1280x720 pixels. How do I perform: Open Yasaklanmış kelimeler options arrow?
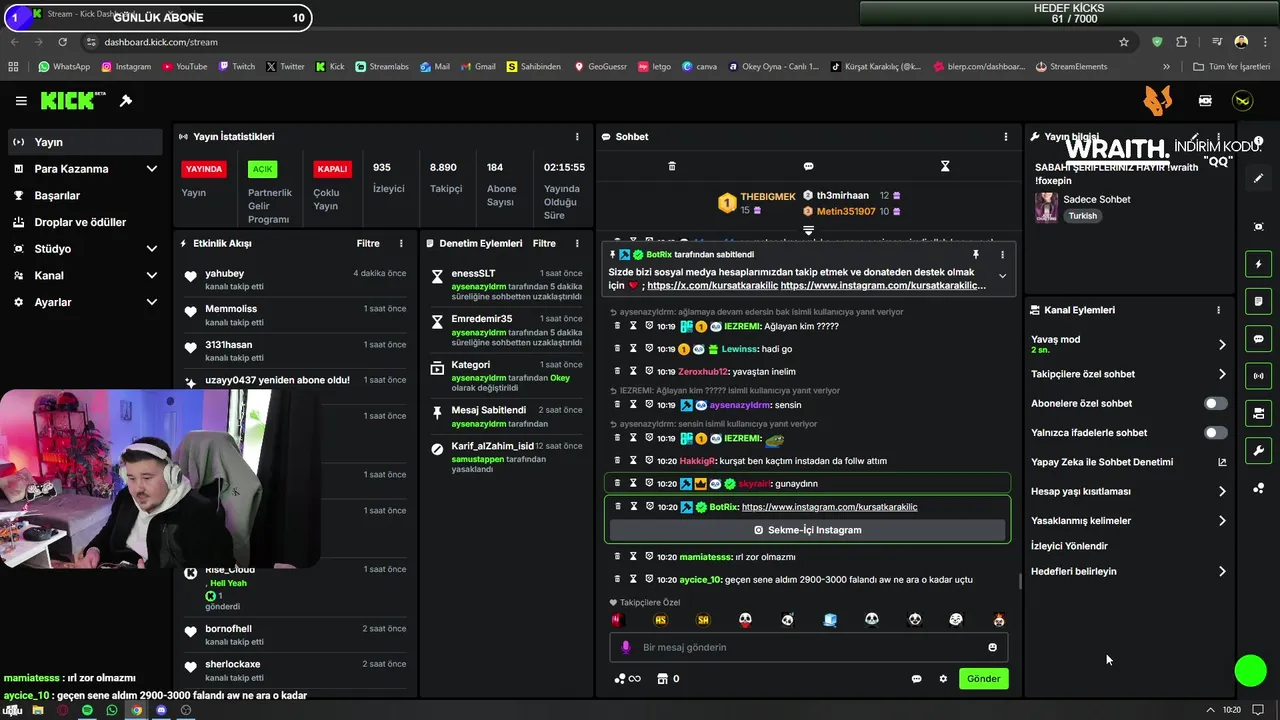1222,521
